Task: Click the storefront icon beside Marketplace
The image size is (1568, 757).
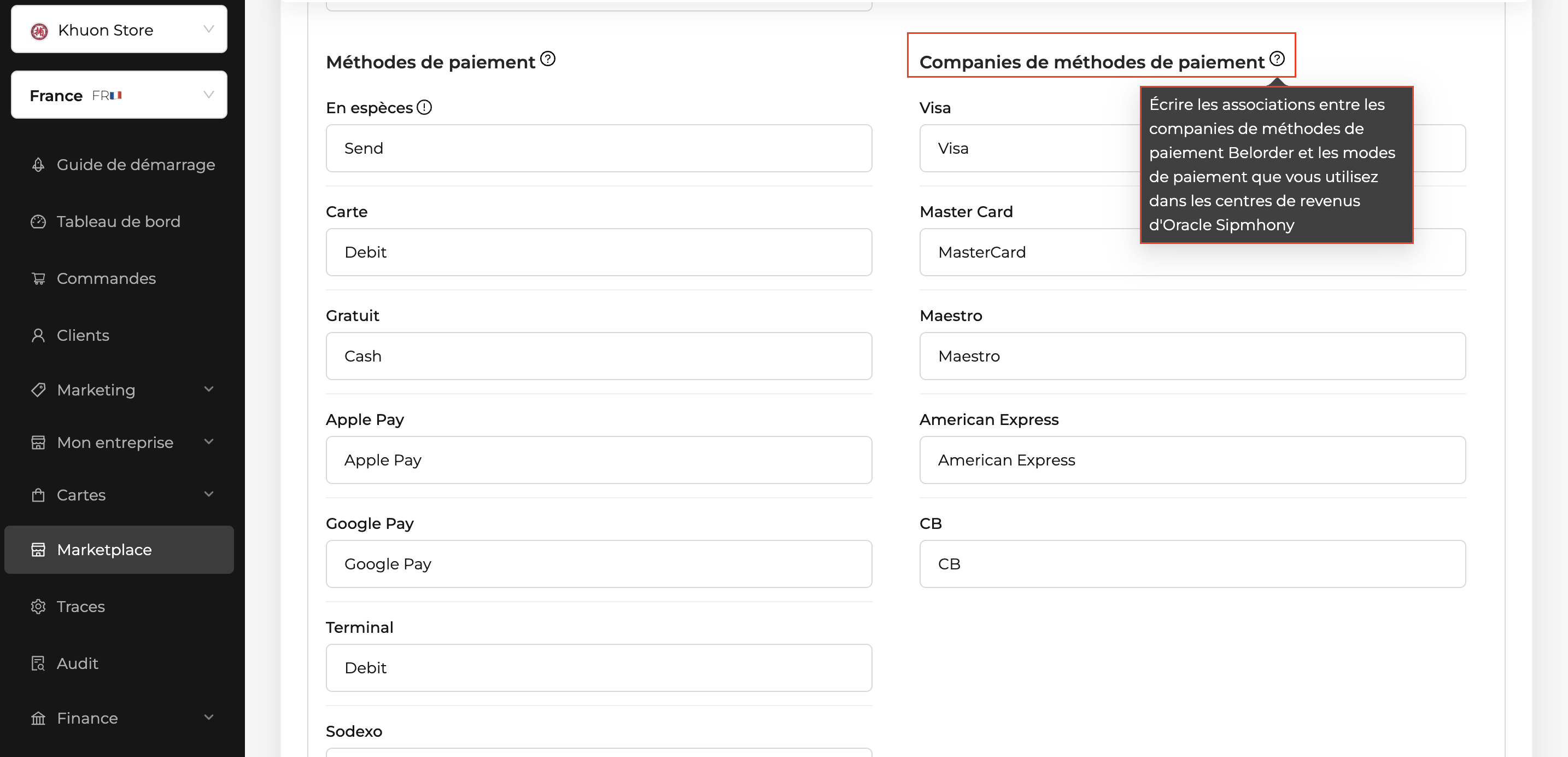Action: click(38, 550)
